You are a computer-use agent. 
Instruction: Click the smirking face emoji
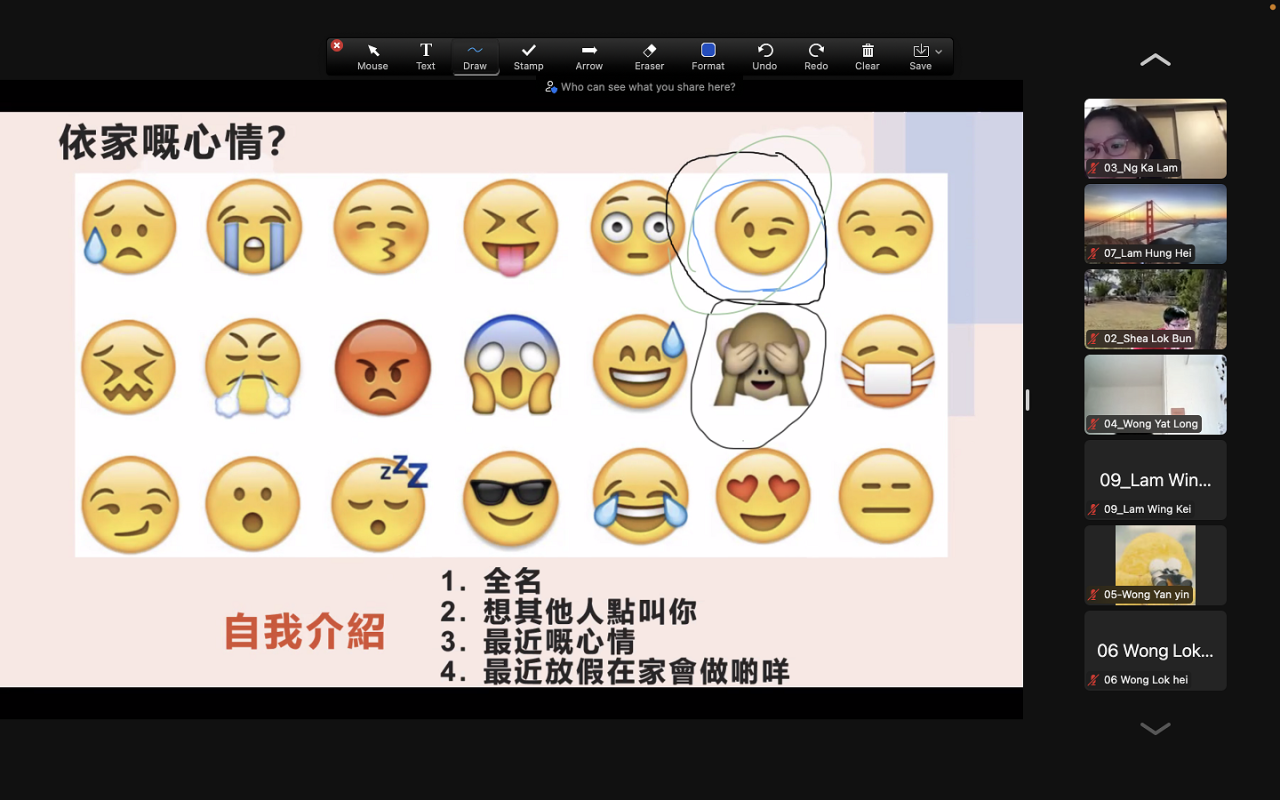[130, 505]
